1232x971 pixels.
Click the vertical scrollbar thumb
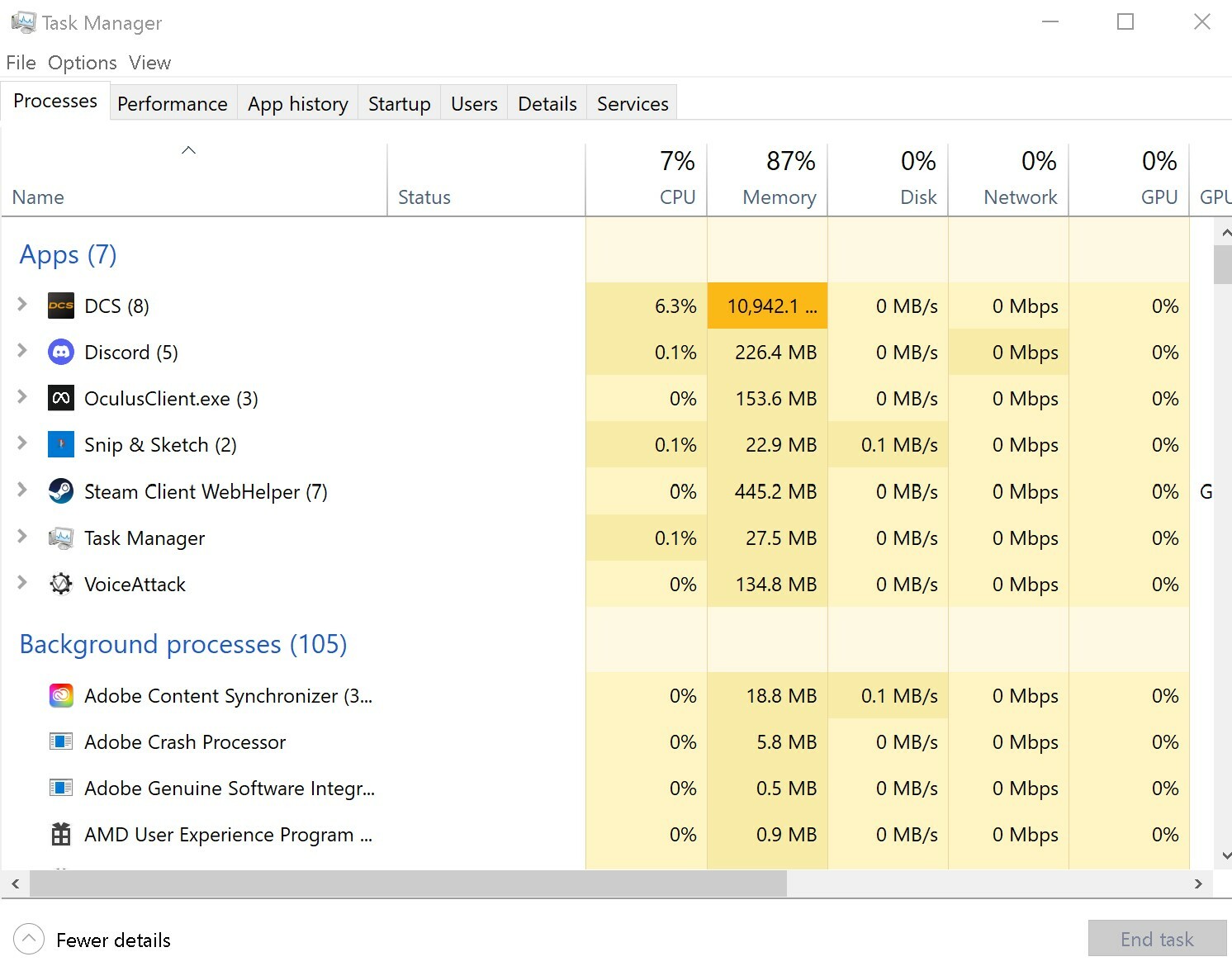pyautogui.click(x=1223, y=265)
